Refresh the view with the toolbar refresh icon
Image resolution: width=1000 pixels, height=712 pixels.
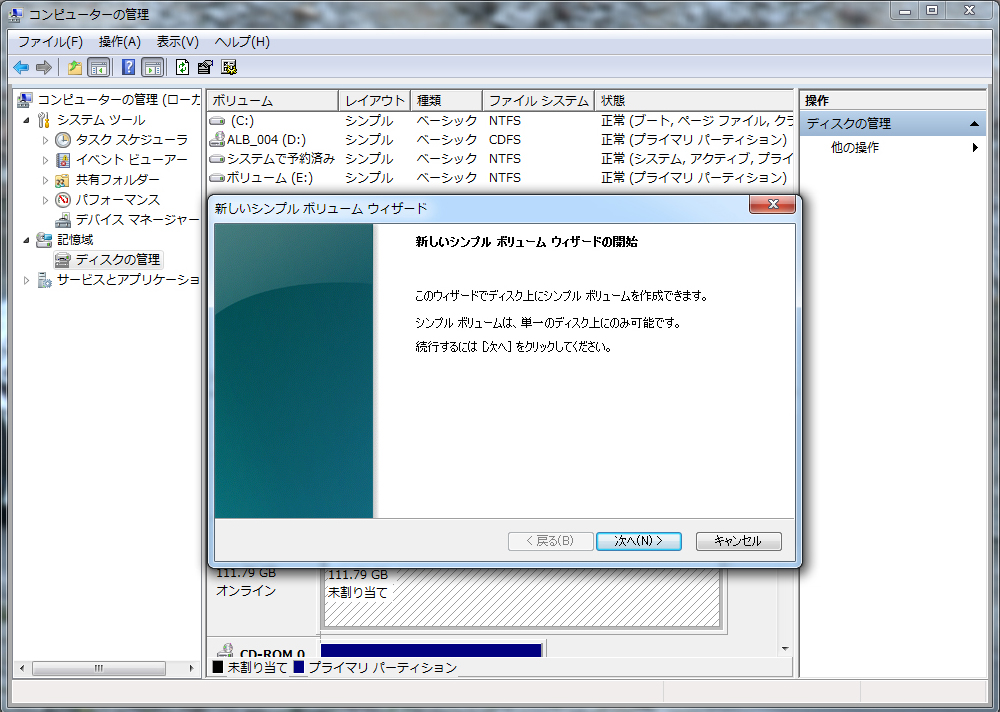click(x=180, y=67)
